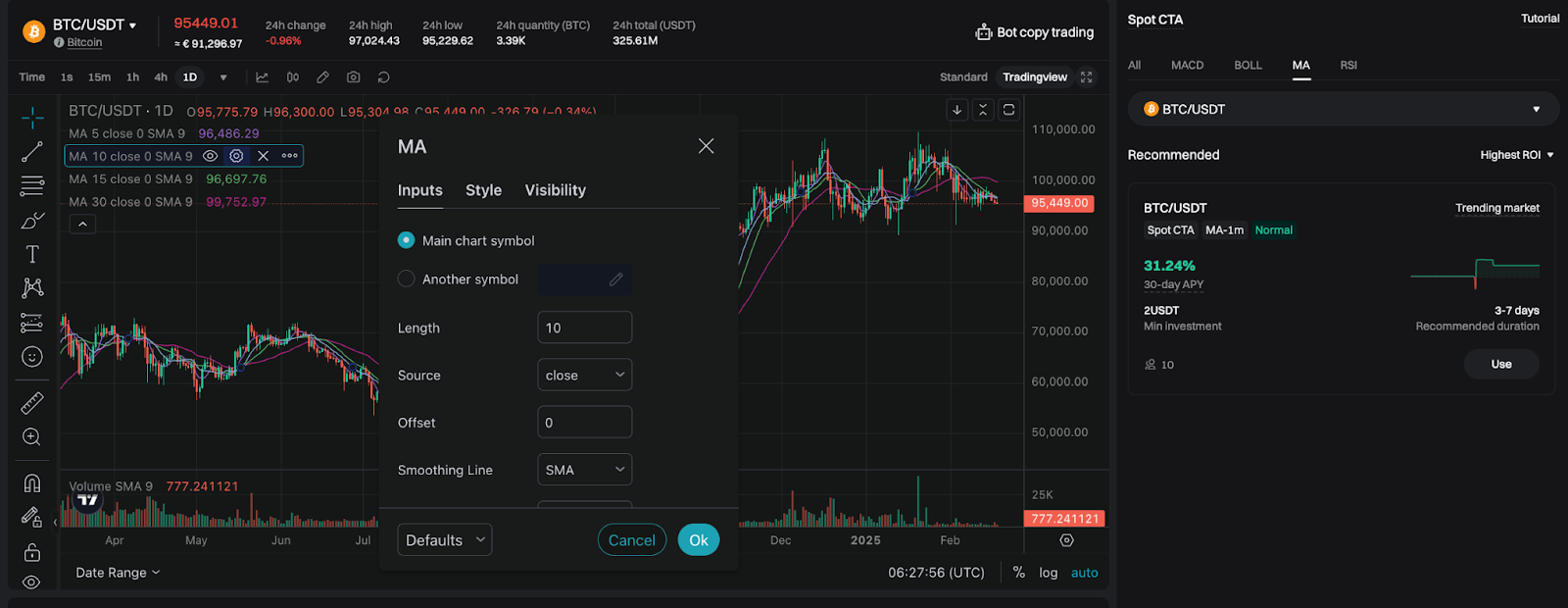
Task: Select the trend line drawing tool
Action: click(x=32, y=152)
